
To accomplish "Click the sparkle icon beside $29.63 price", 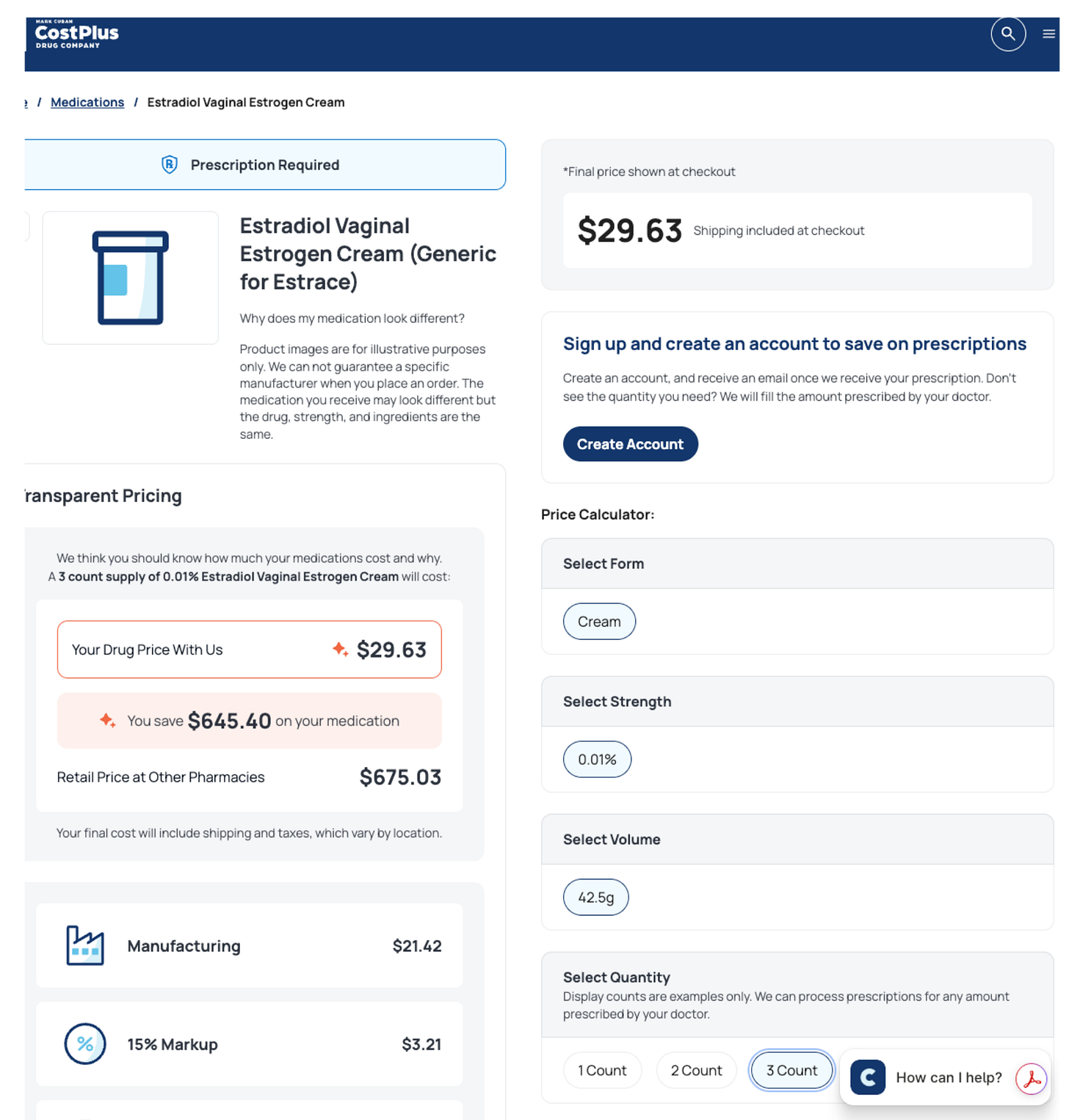I will click(340, 649).
